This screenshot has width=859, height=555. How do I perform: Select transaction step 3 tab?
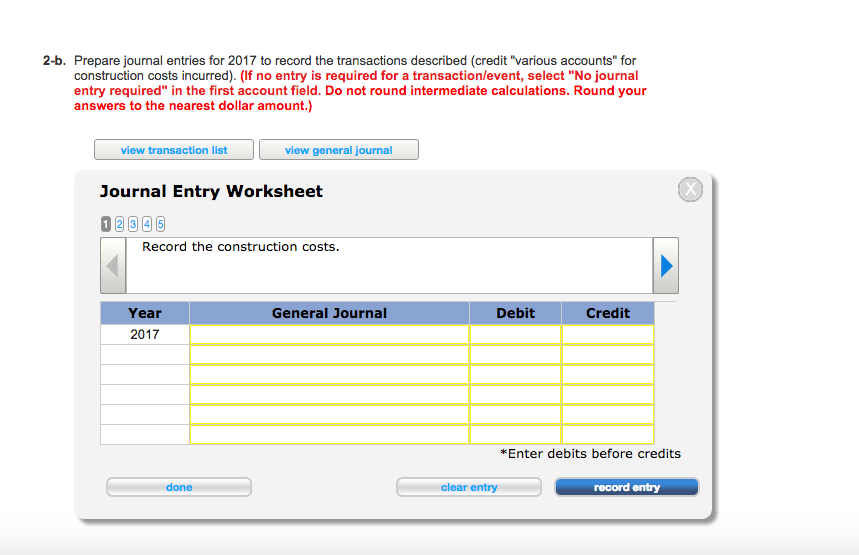[x=133, y=224]
